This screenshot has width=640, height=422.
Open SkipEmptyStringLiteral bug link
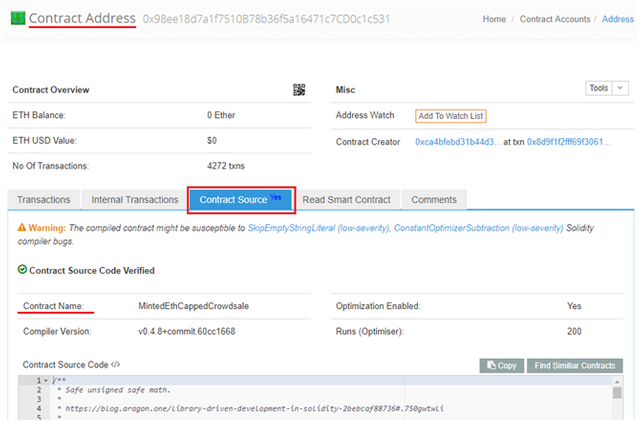coord(319,228)
